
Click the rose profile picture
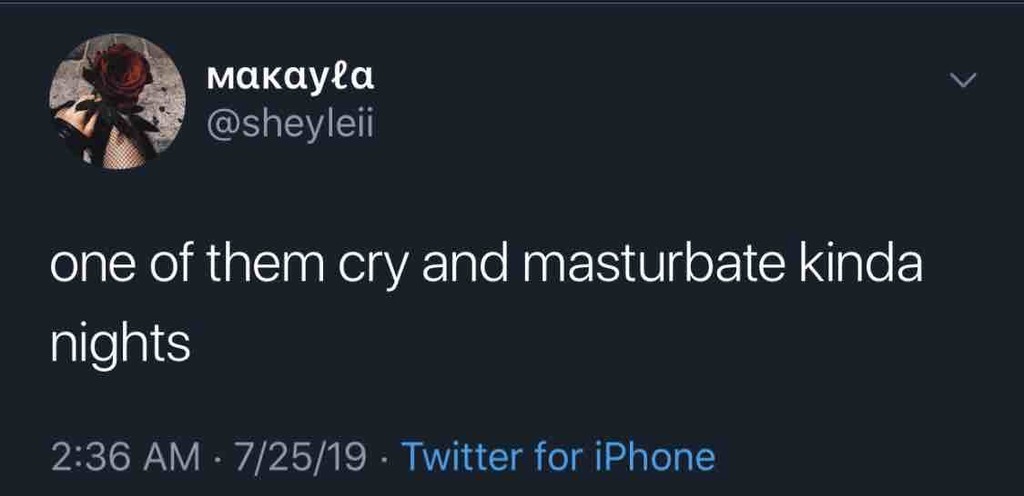pyautogui.click(x=117, y=101)
